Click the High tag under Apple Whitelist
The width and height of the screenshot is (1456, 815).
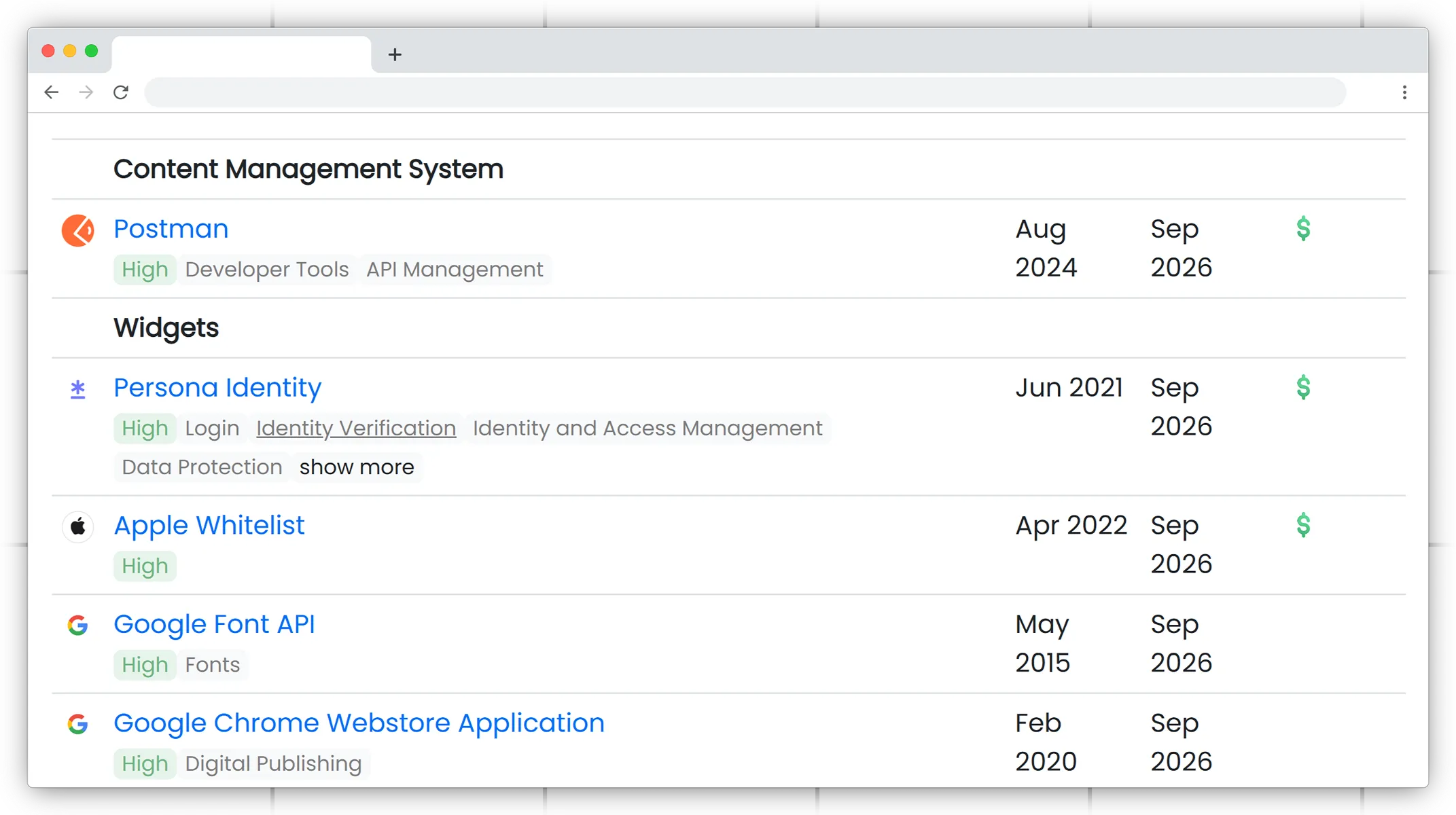coord(145,566)
